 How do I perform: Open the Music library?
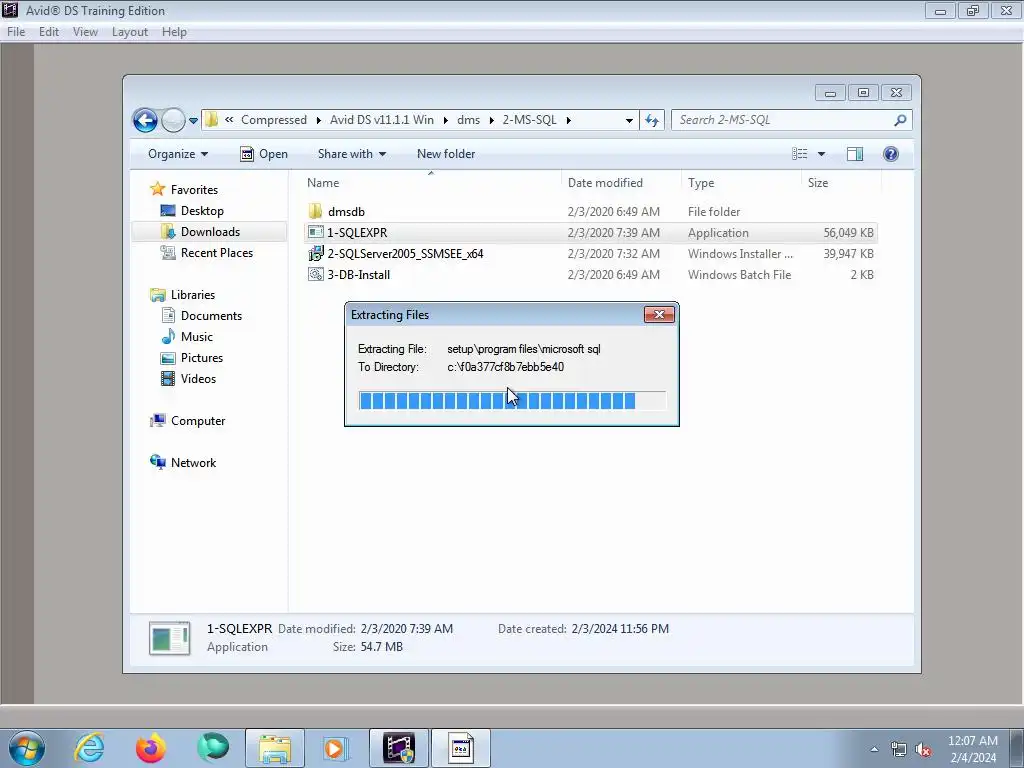[197, 337]
